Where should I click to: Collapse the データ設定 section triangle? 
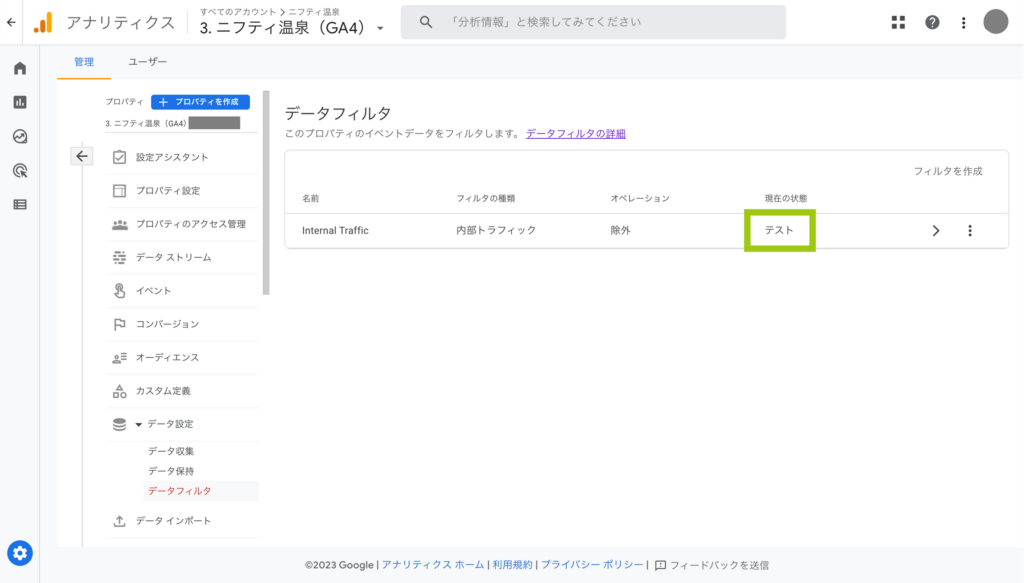coord(138,424)
